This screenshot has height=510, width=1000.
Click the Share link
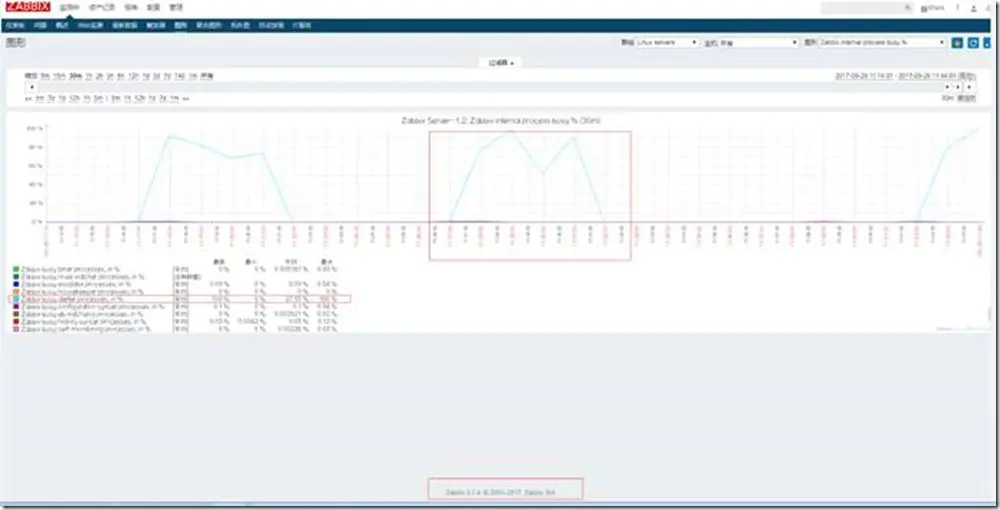pyautogui.click(x=932, y=8)
